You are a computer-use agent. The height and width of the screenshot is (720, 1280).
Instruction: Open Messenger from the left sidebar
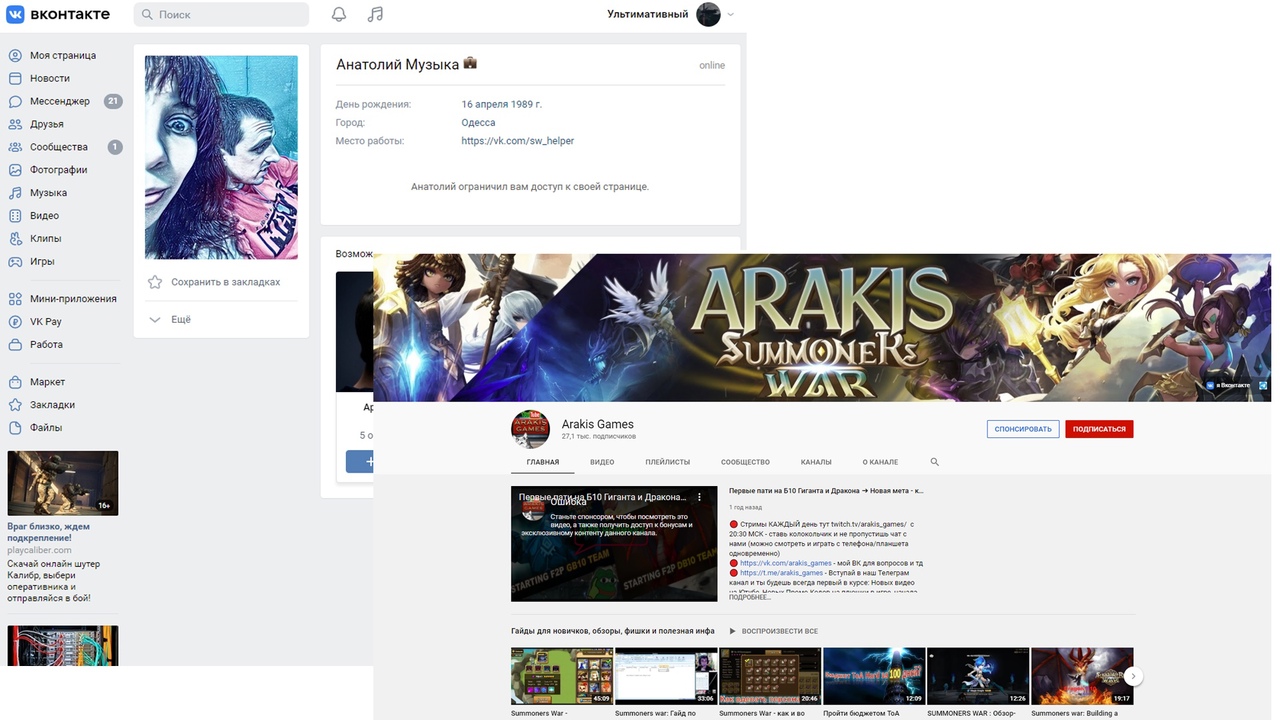coord(59,101)
